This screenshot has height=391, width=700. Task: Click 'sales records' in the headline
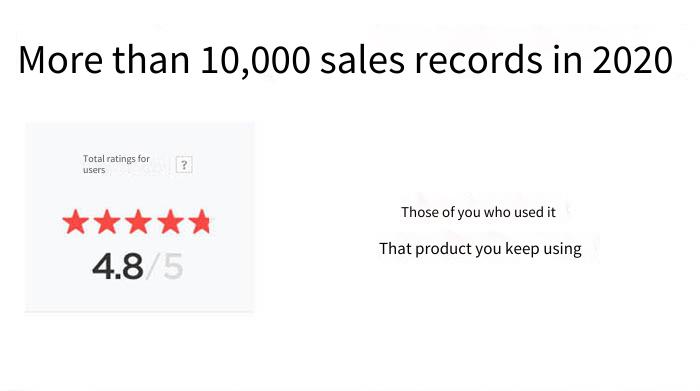tap(431, 60)
